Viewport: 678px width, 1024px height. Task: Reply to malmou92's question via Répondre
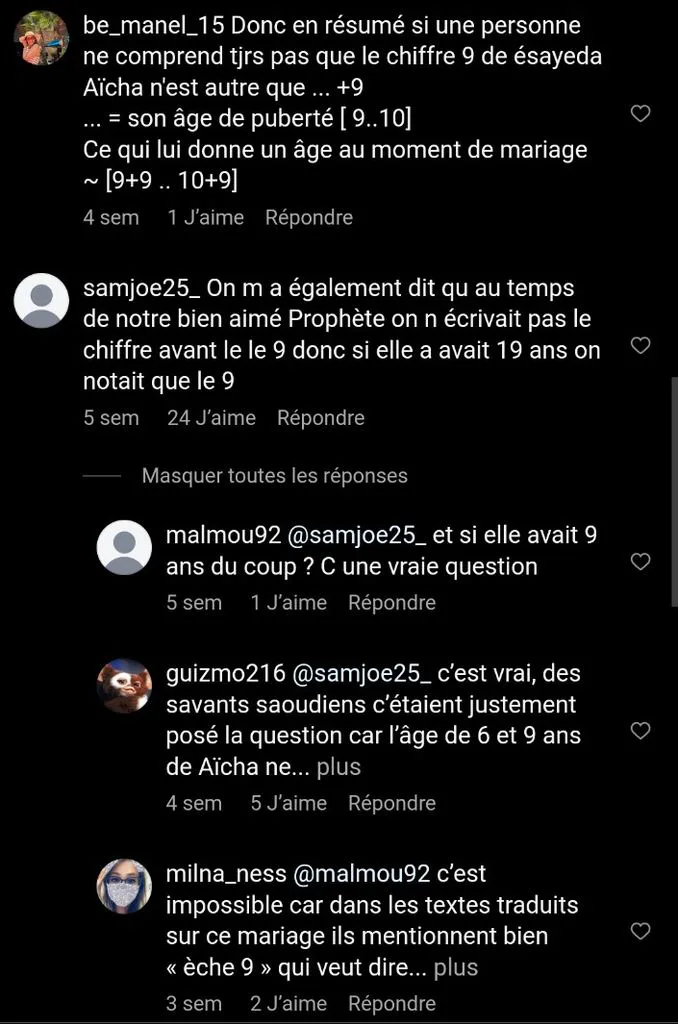392,603
